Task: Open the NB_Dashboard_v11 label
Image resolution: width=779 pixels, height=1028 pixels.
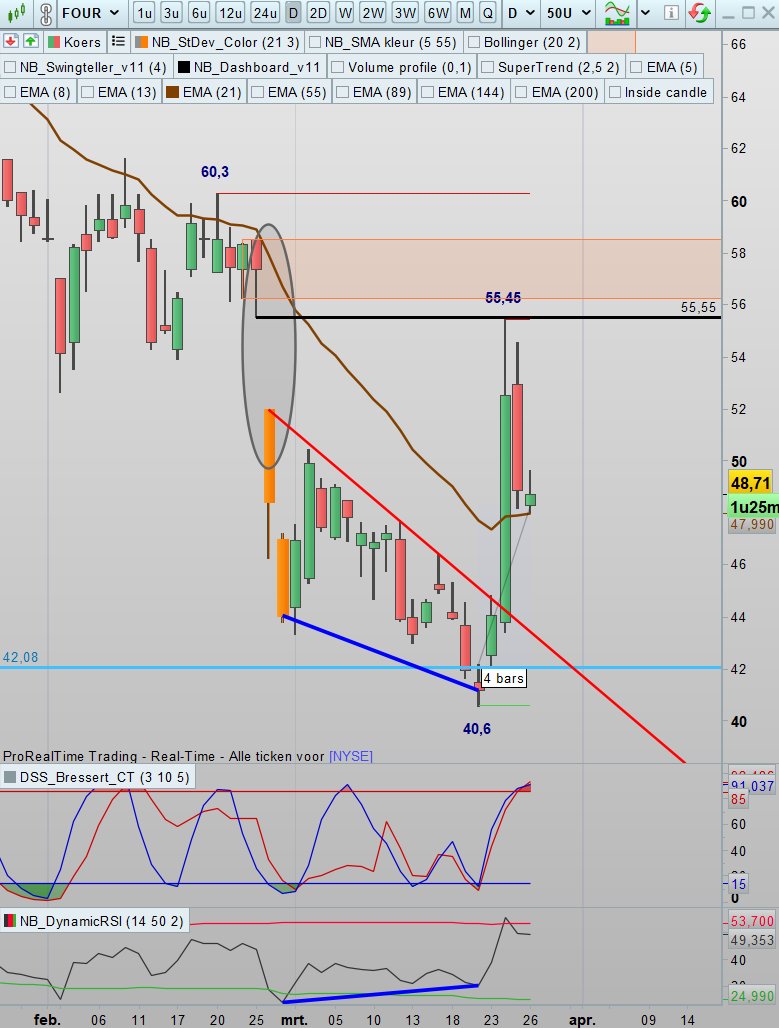Action: point(256,67)
